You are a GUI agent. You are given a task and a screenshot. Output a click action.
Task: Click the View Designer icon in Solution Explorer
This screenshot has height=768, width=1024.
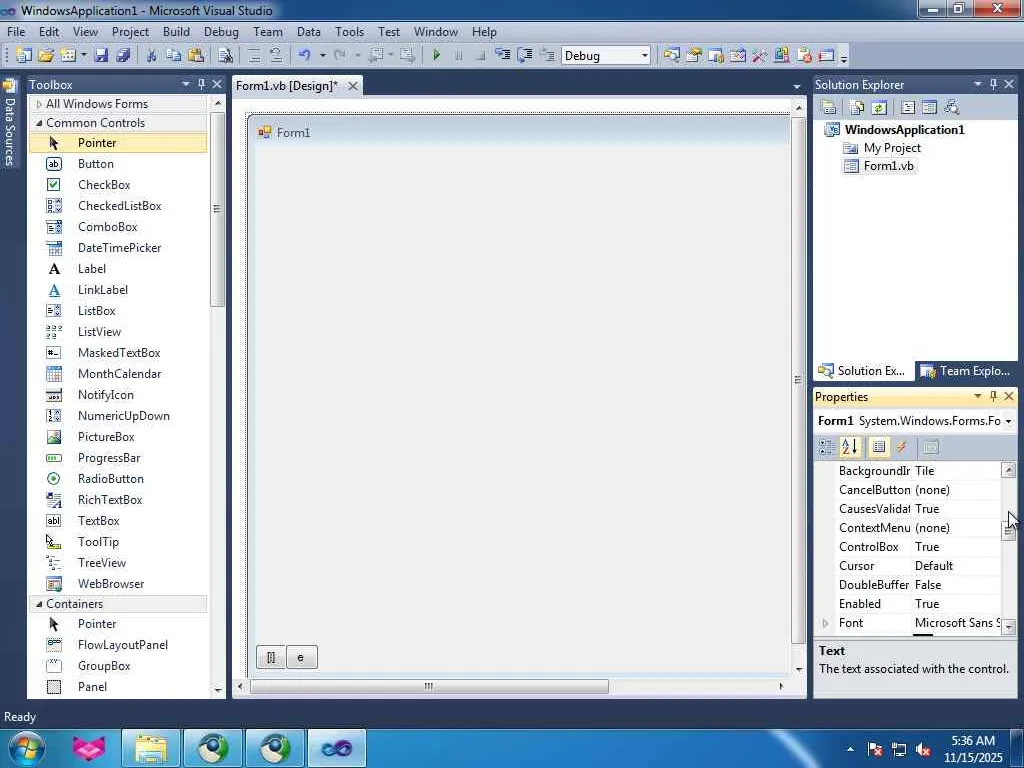click(x=929, y=107)
